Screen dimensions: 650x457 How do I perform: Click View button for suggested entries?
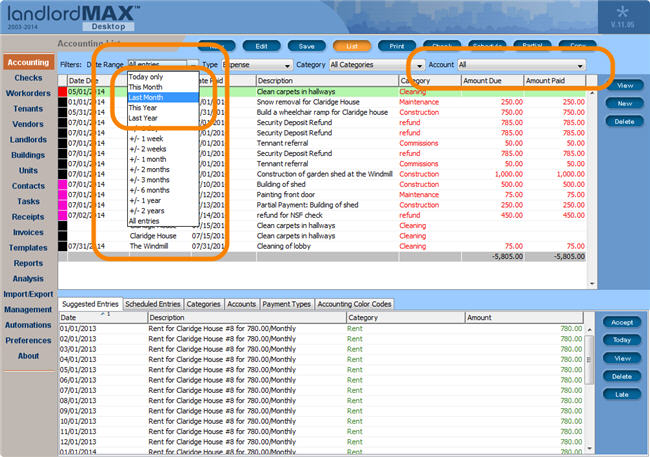[622, 358]
